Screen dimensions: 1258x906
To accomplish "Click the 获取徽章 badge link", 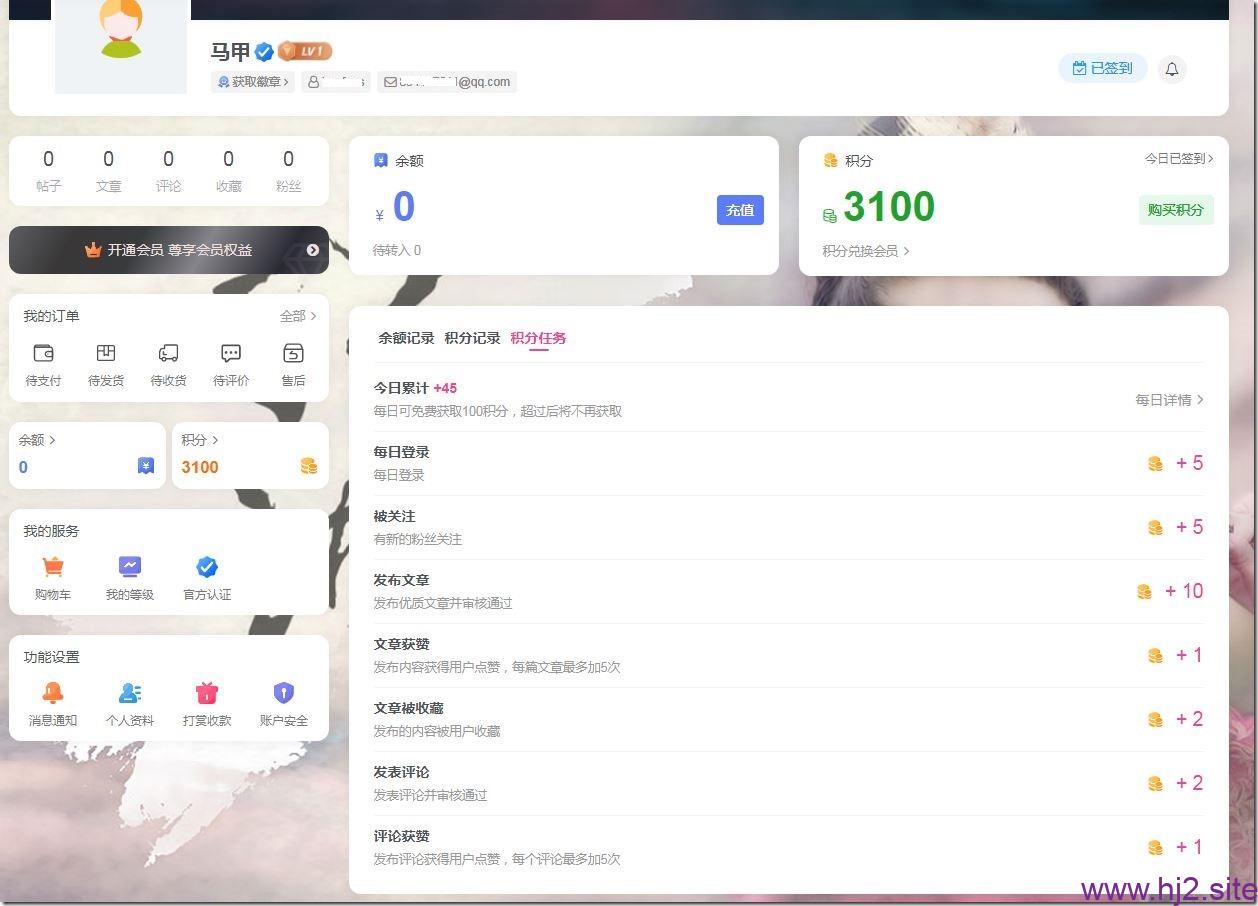I will (253, 82).
